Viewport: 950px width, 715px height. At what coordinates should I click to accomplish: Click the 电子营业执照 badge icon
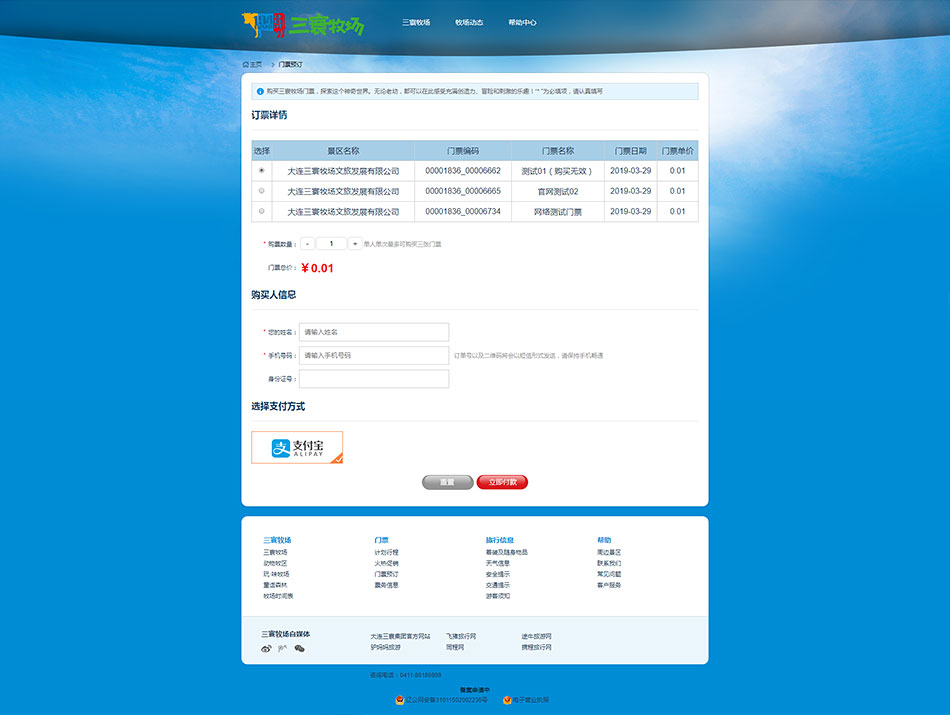[x=508, y=700]
